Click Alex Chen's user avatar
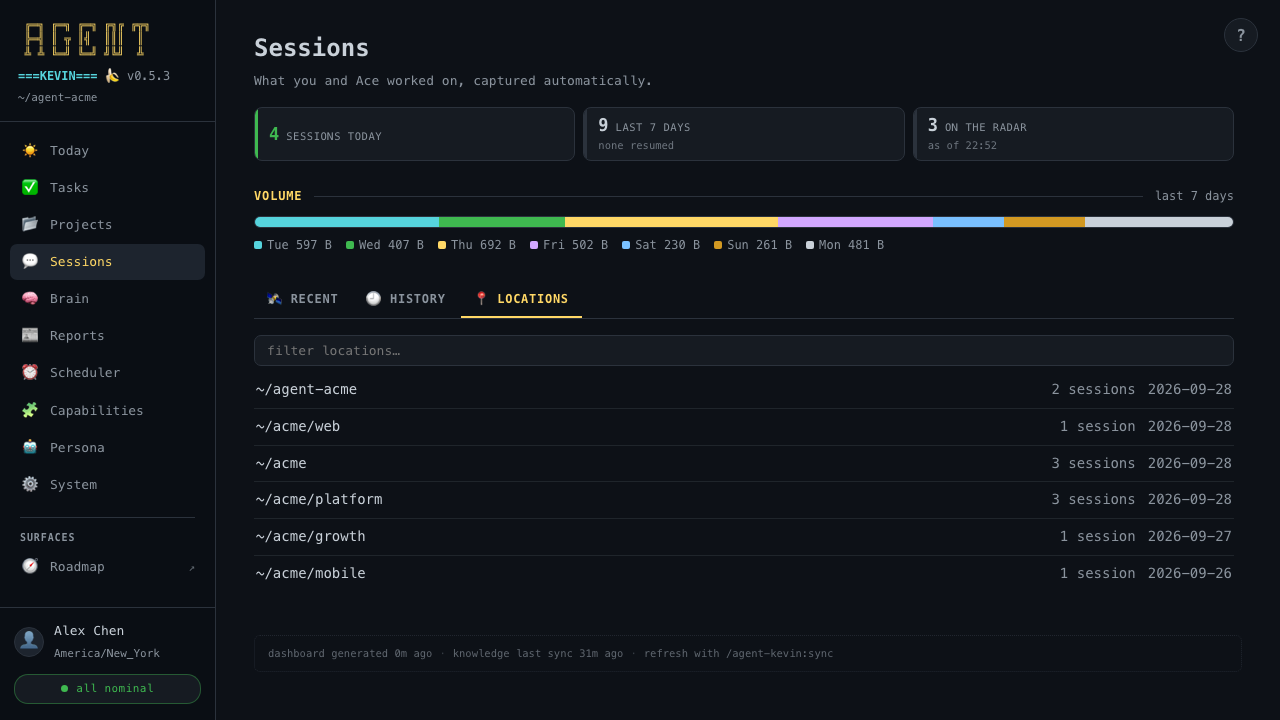 point(29,641)
